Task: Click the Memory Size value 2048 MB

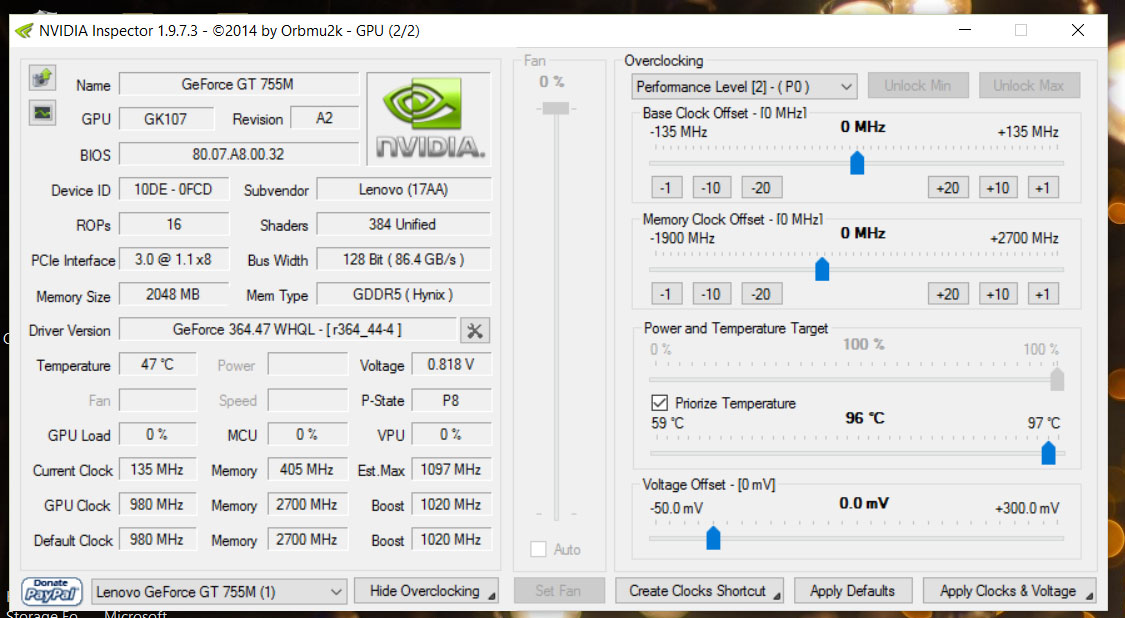Action: point(174,294)
